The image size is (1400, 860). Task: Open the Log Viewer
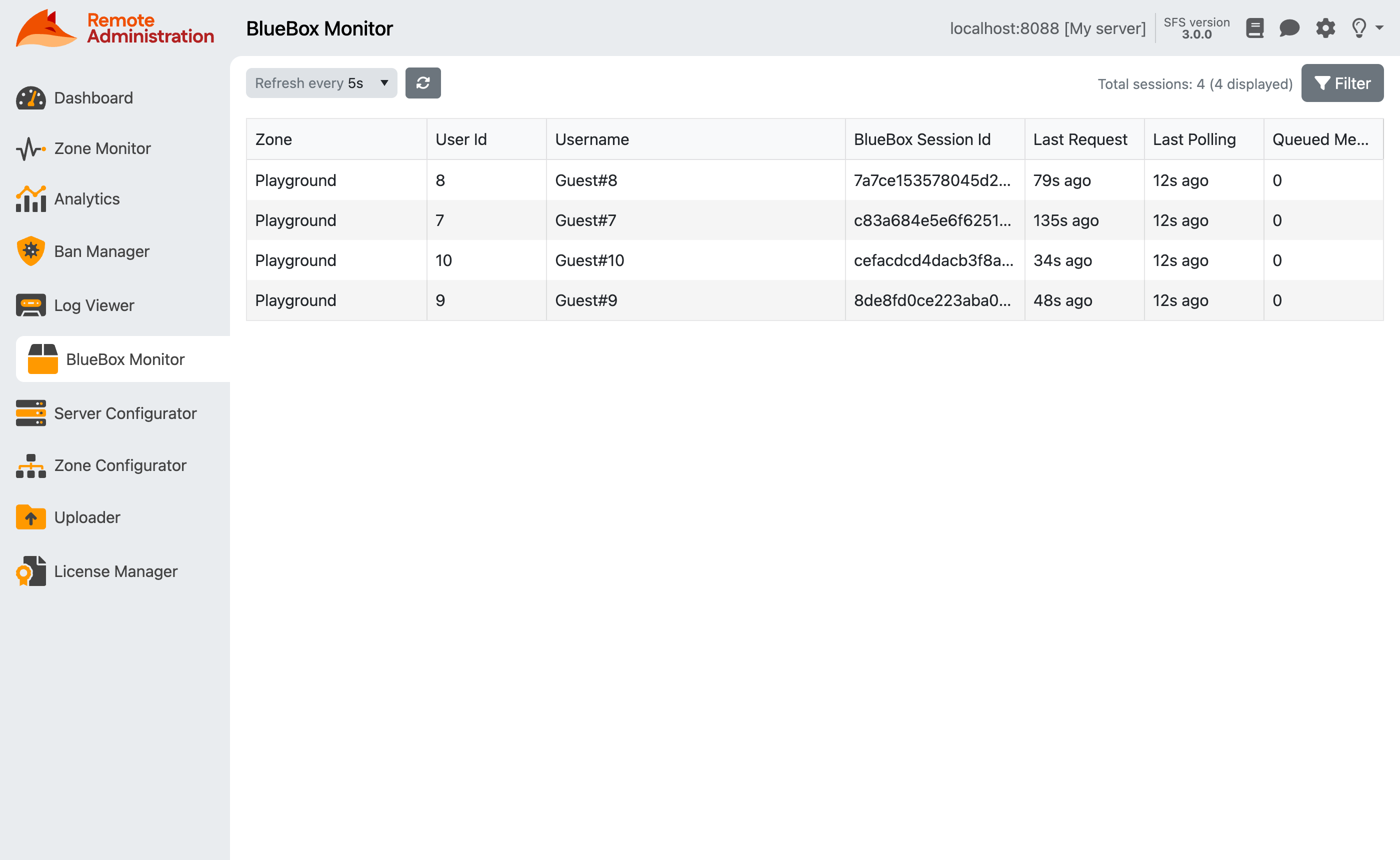[94, 305]
